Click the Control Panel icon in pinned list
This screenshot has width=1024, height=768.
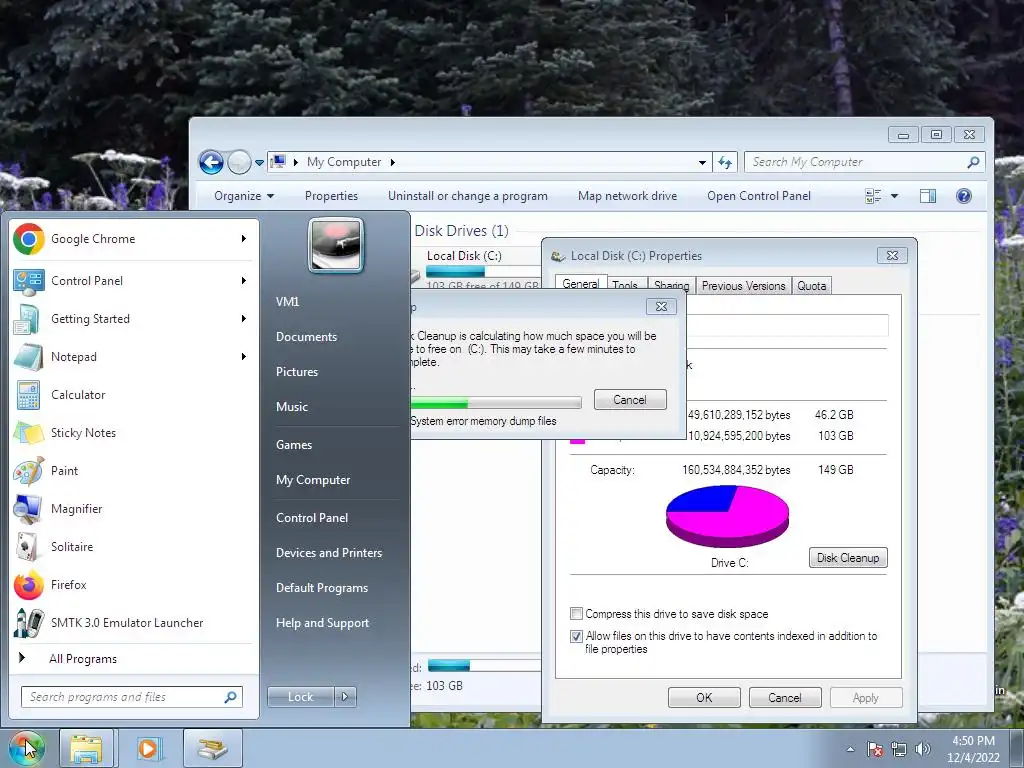pos(29,281)
